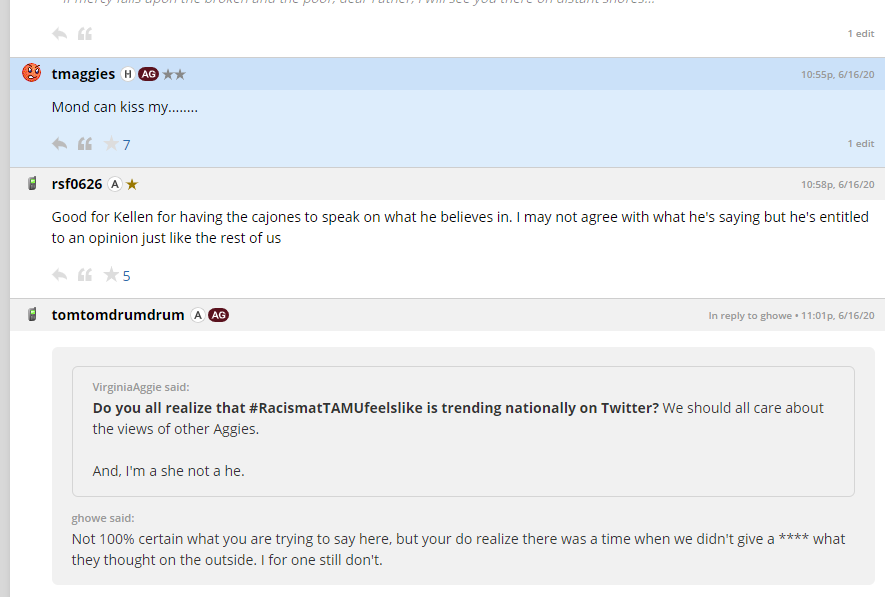The width and height of the screenshot is (885, 597).
Task: Open tomtomdrumdrum's profile link
Action: pyautogui.click(x=118, y=315)
